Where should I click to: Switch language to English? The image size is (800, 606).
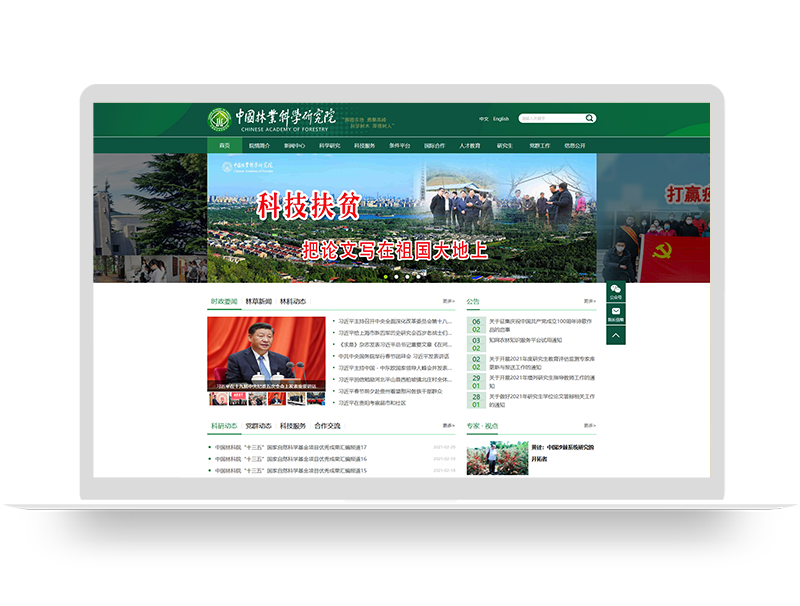[500, 118]
